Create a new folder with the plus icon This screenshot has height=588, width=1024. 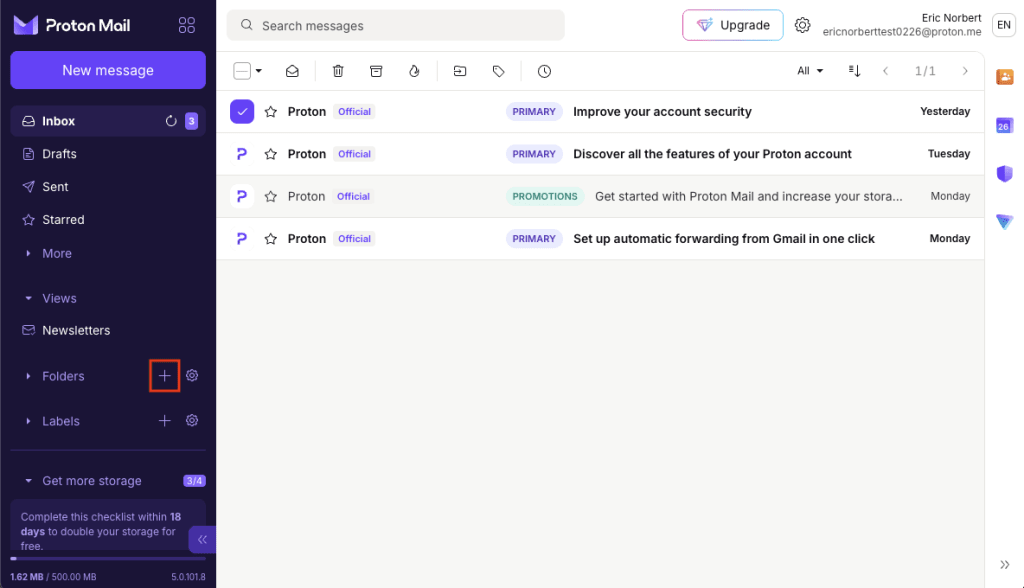pyautogui.click(x=165, y=376)
